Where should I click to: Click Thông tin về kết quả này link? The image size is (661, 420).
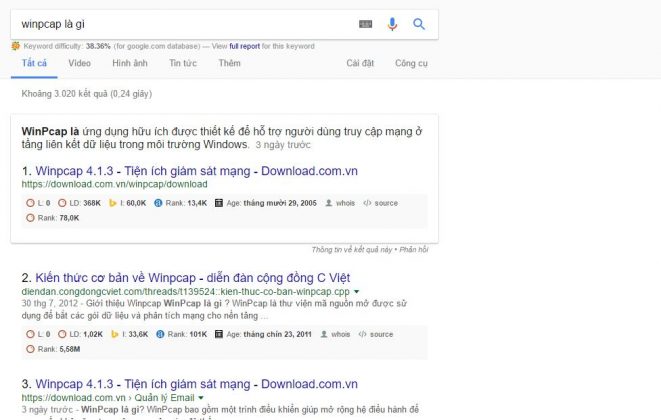point(352,250)
